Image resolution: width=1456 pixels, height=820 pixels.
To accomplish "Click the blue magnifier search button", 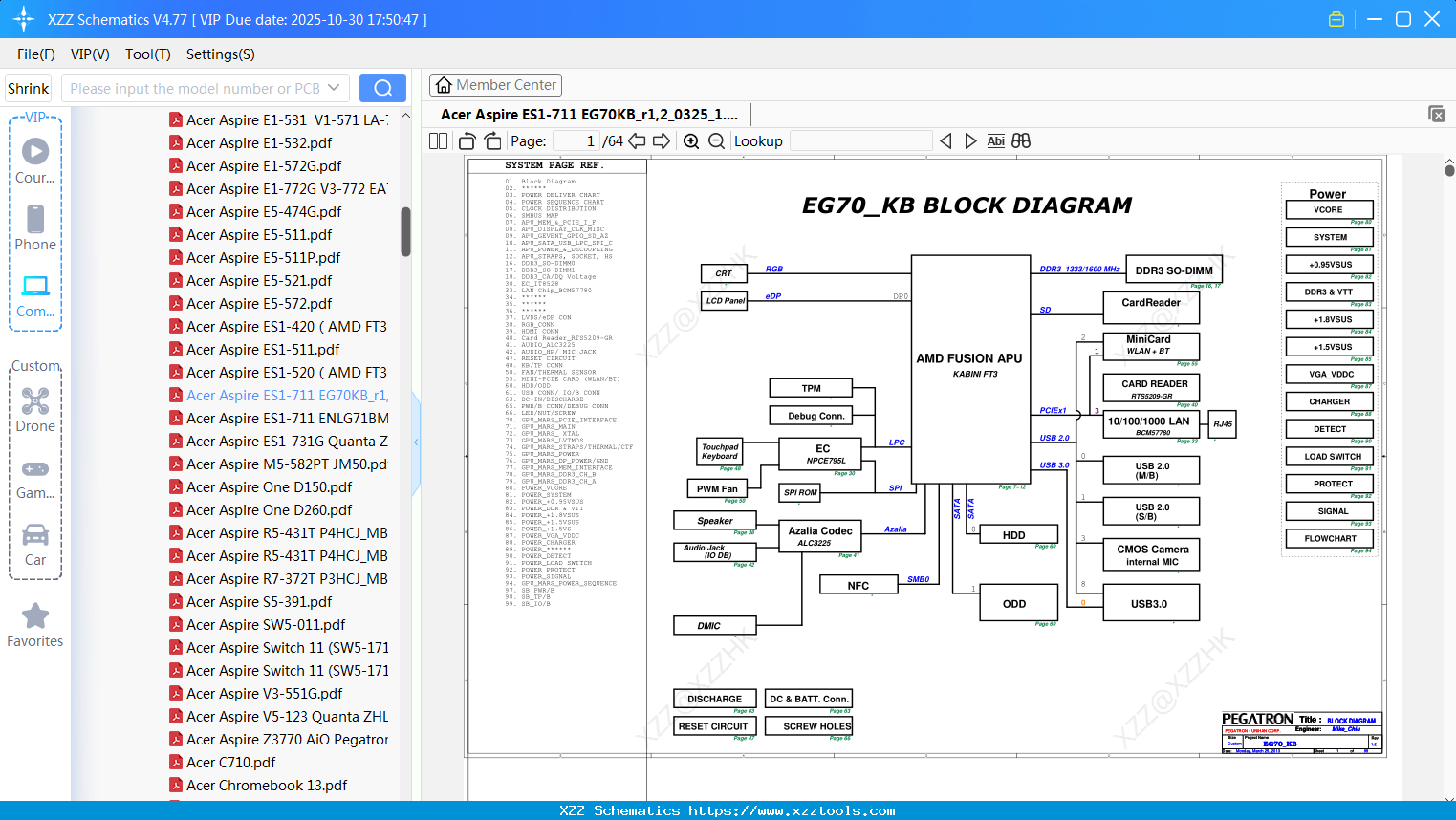I will pyautogui.click(x=382, y=88).
